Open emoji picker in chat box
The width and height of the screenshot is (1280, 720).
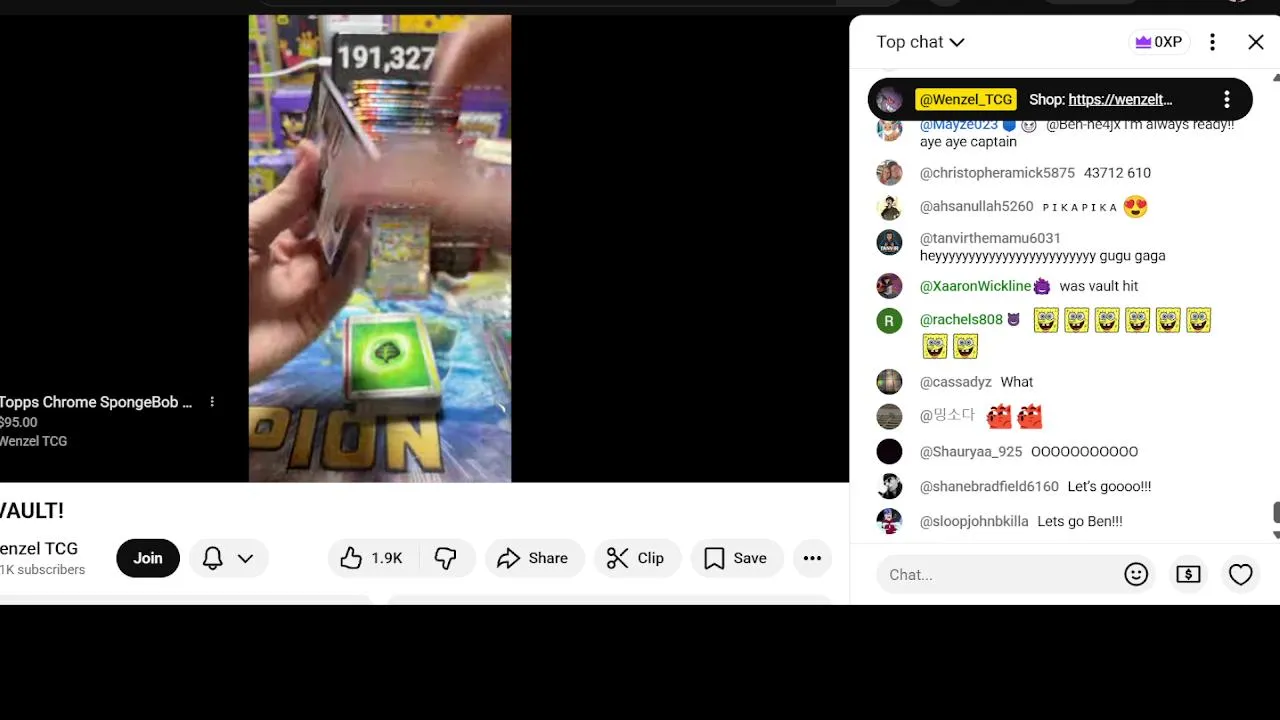1136,574
